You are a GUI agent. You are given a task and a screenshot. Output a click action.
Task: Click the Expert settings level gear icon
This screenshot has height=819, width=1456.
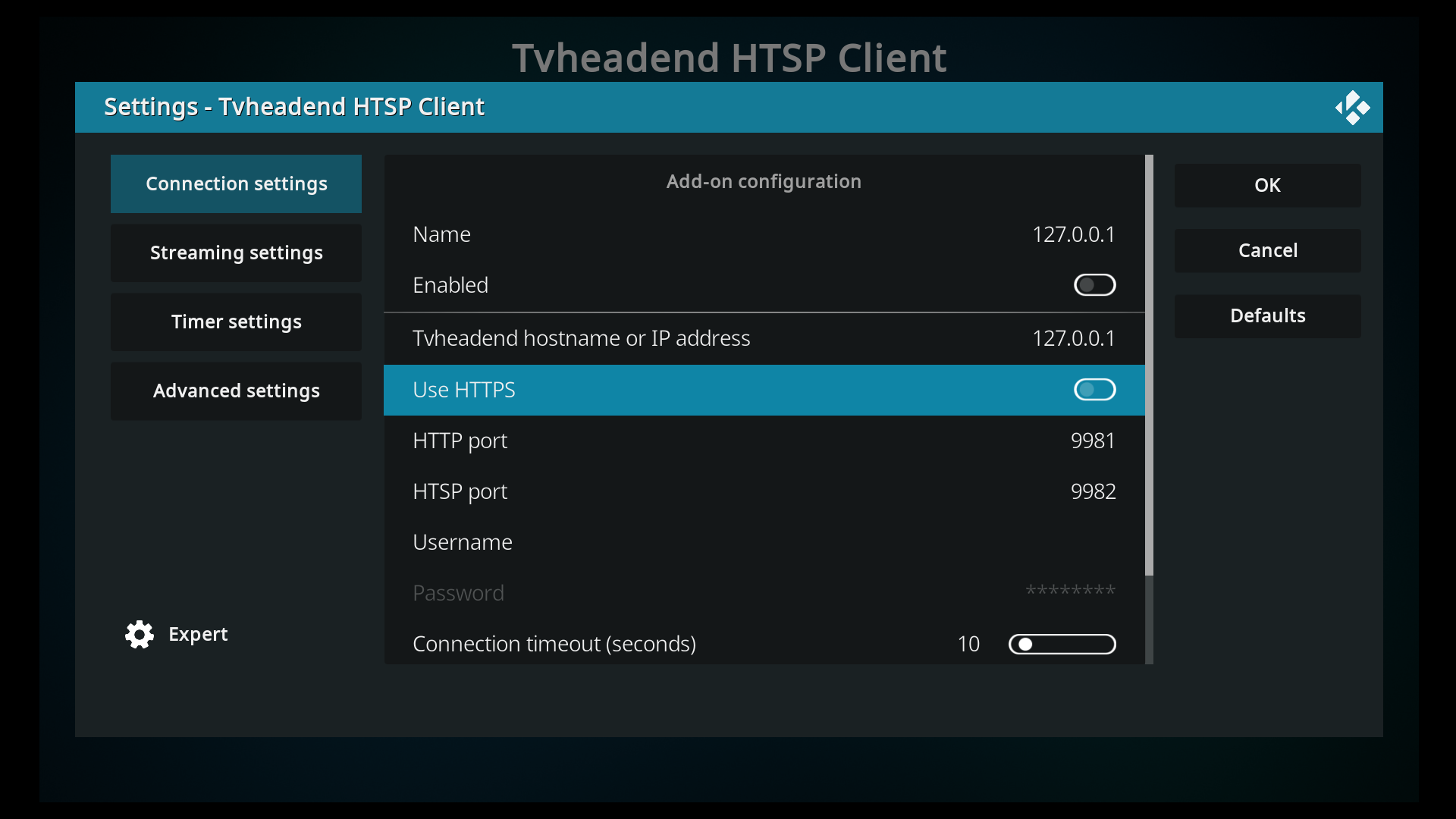pos(140,635)
